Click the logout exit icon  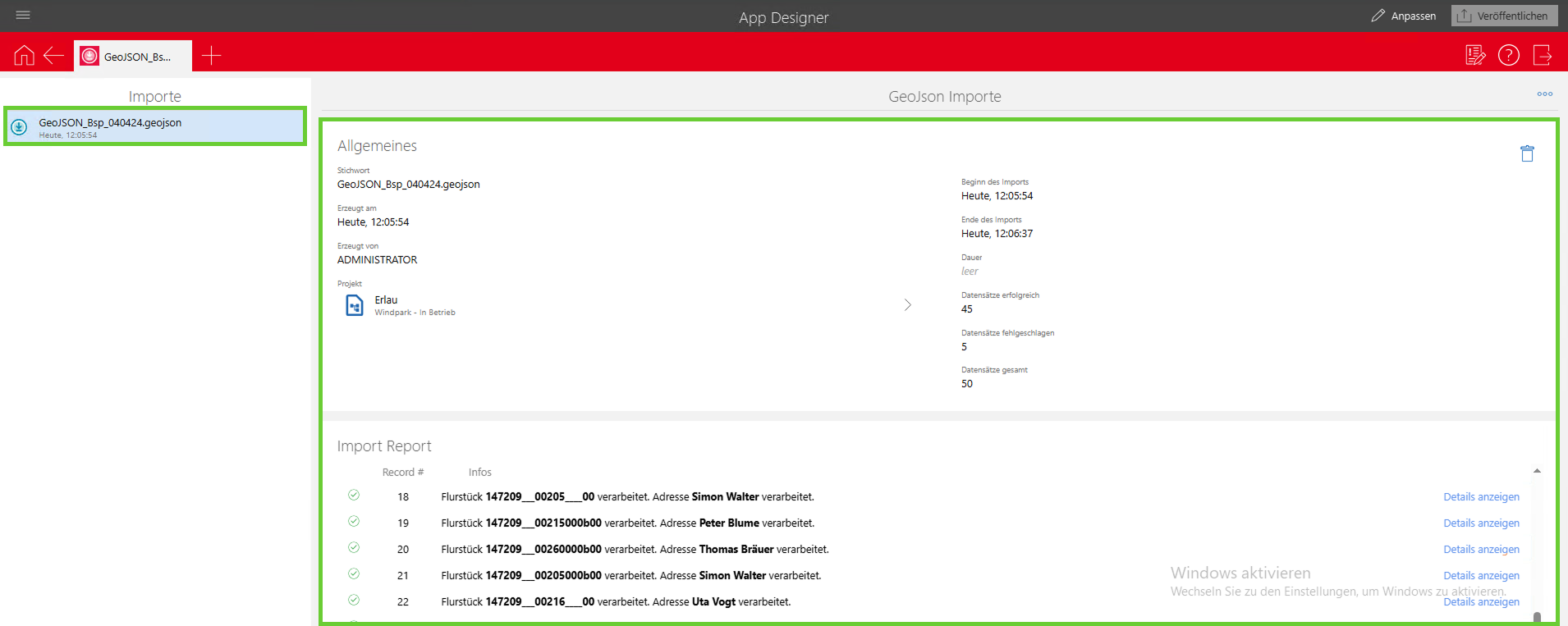(x=1543, y=55)
